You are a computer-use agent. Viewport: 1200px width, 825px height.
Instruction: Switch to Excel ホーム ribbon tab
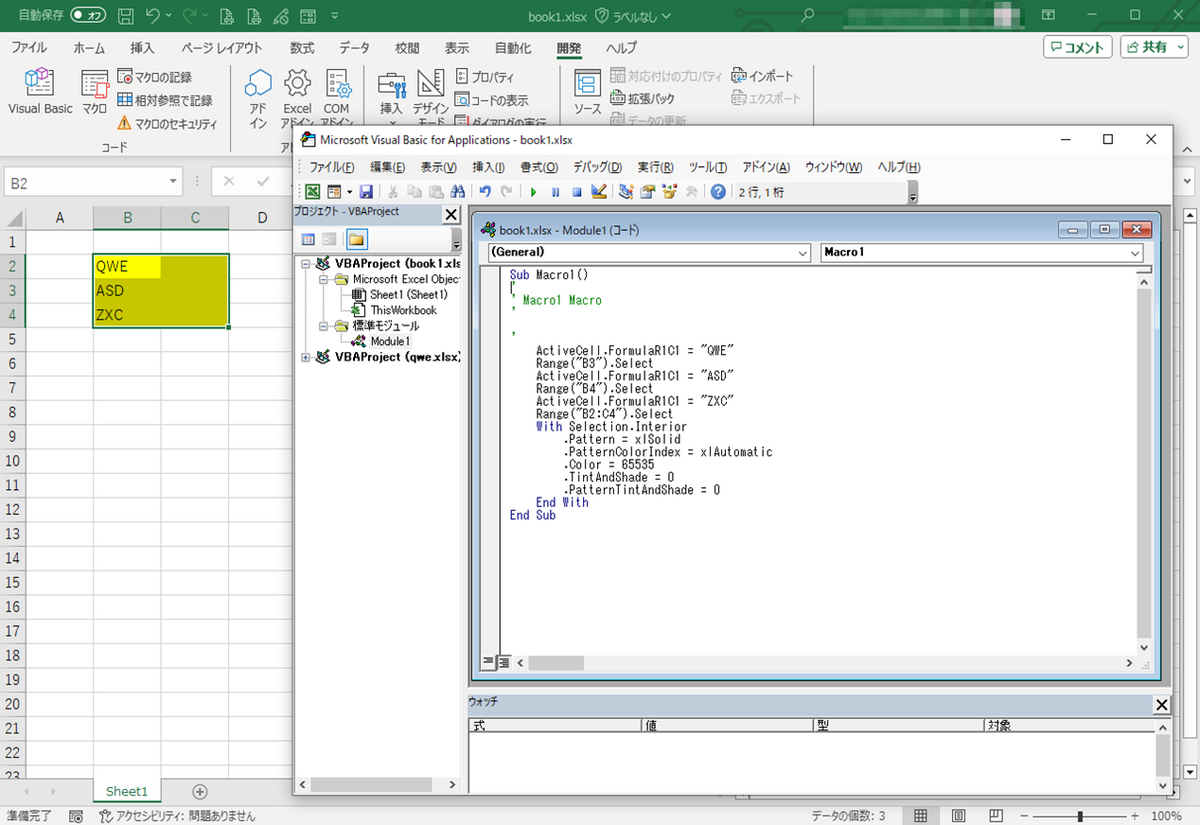coord(89,48)
